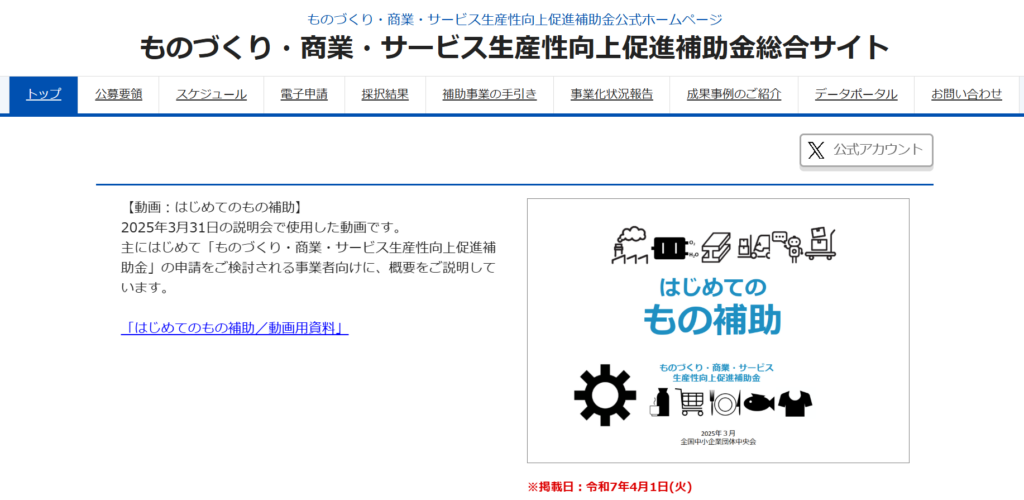This screenshot has height=500, width=1024.
Task: Click the X logo icon
Action: [x=817, y=150]
